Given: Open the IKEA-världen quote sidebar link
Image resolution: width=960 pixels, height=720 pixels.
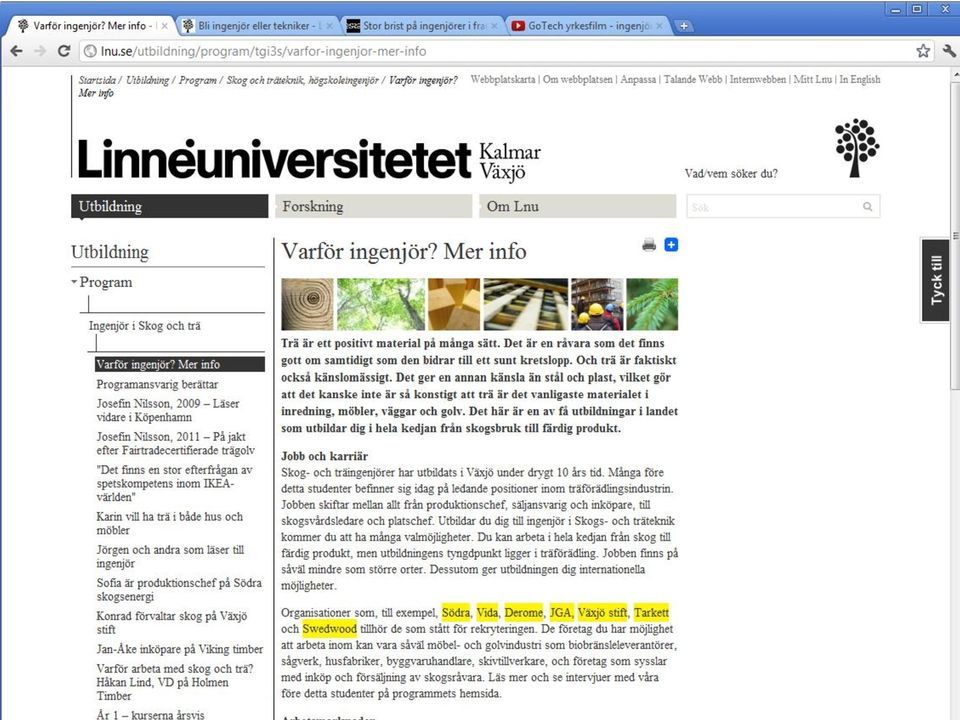Looking at the screenshot, I should pyautogui.click(x=174, y=483).
